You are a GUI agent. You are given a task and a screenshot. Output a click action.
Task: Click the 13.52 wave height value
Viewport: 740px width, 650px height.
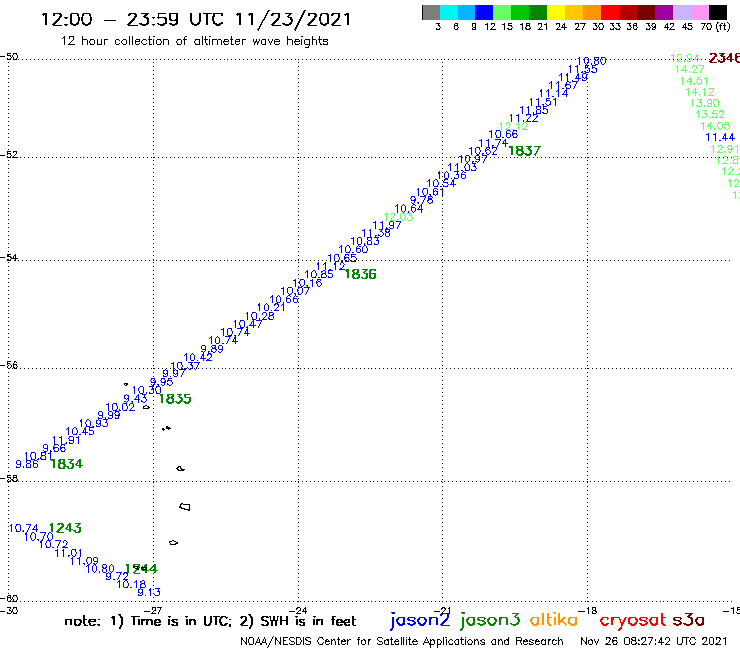(x=710, y=114)
